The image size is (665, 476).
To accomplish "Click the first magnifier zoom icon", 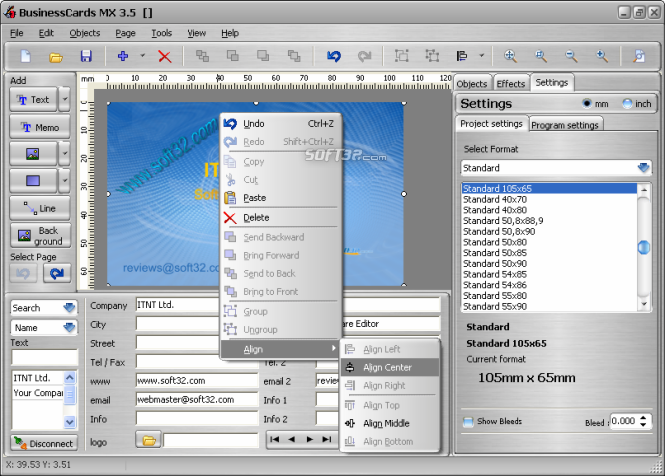I will pos(510,56).
